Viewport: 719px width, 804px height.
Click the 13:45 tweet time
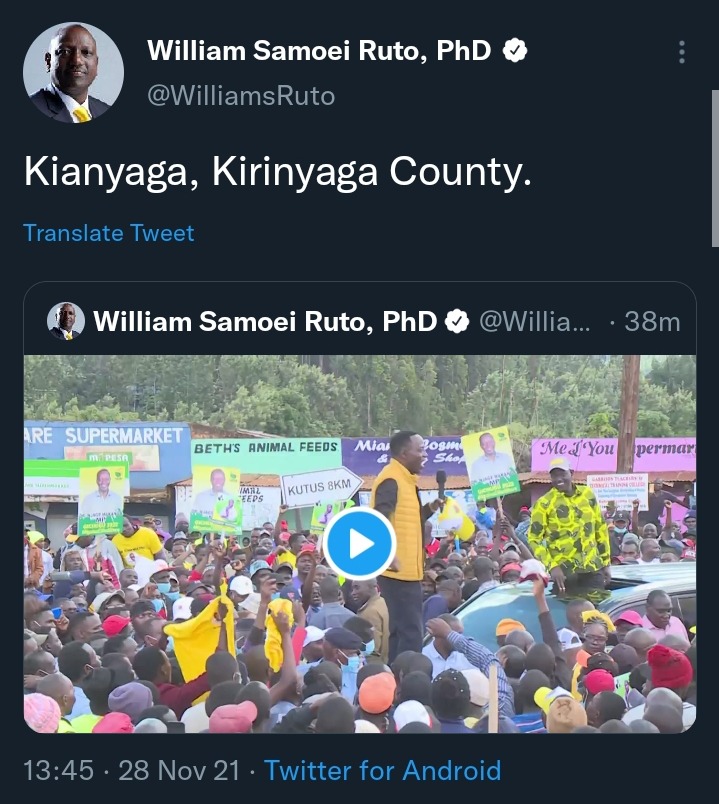click(58, 770)
